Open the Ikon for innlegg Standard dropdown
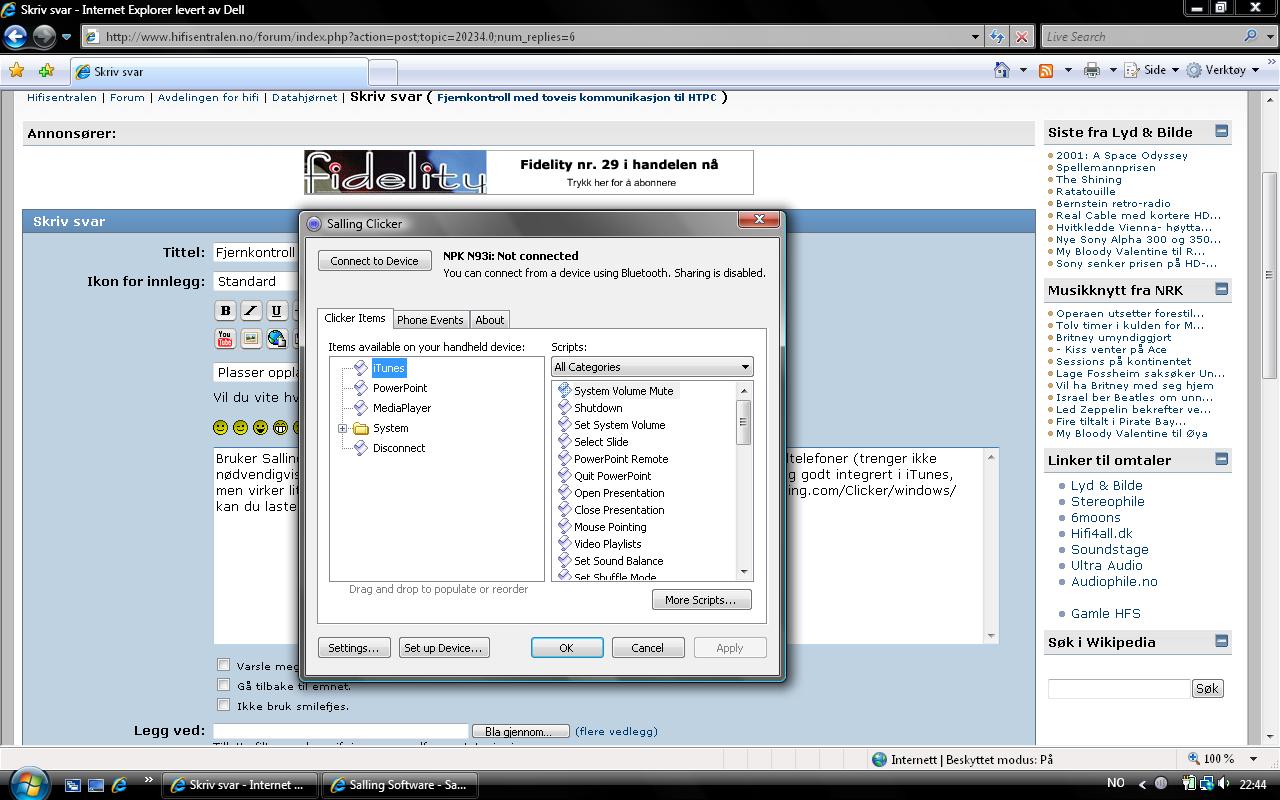 click(258, 282)
